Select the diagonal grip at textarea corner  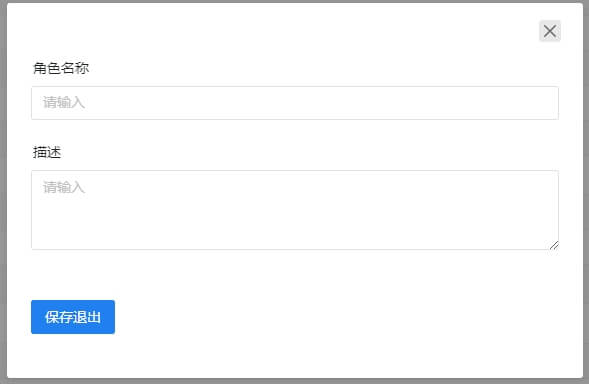554,245
